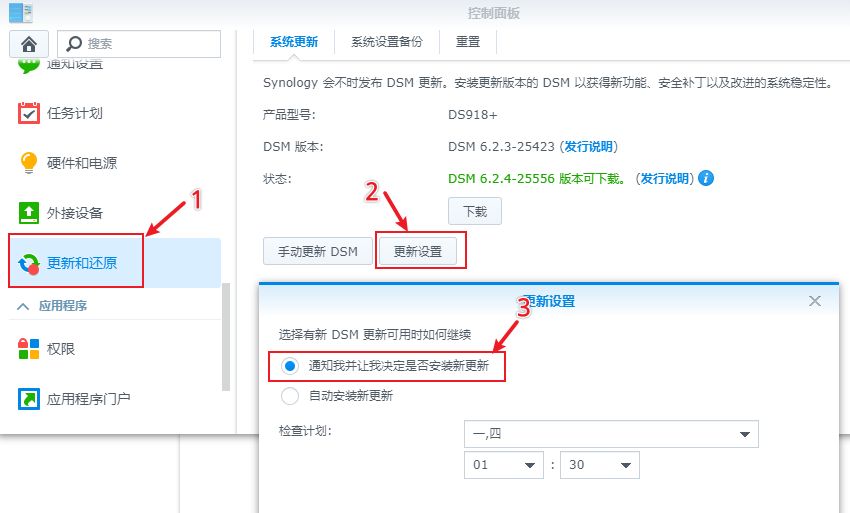Select 应用程序门户 in the sidebar

[115, 399]
